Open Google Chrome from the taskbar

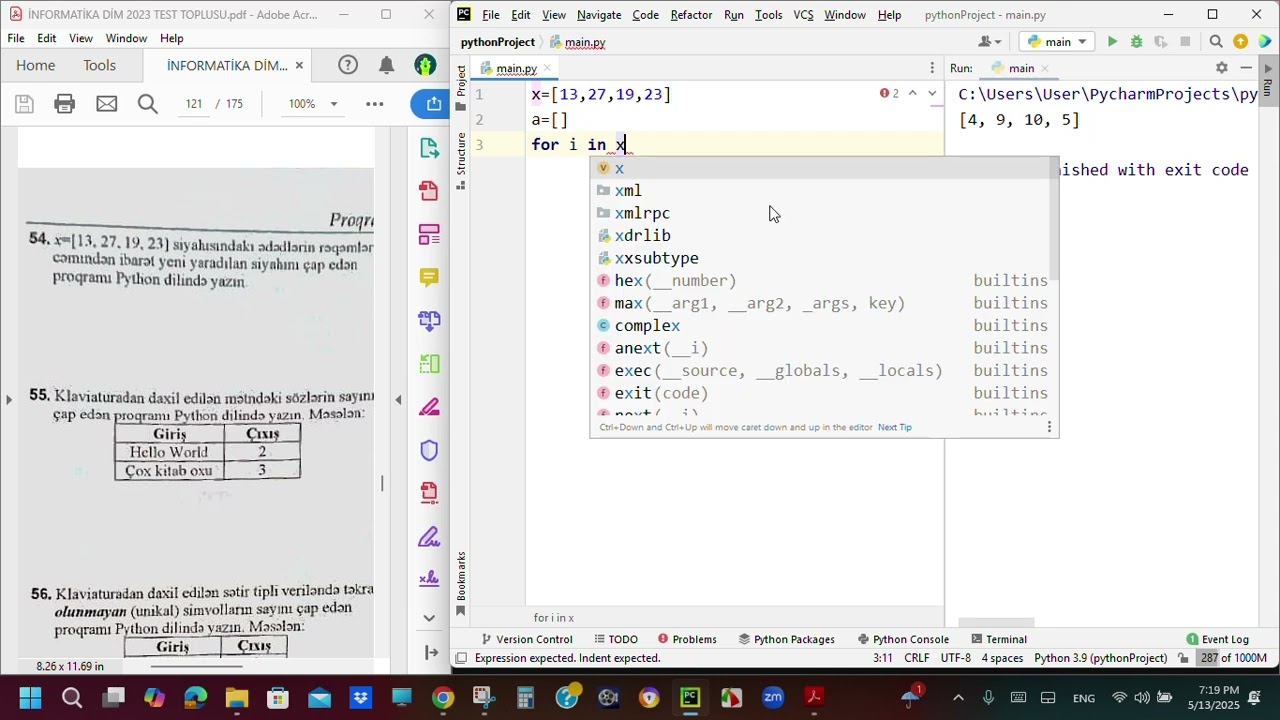pyautogui.click(x=442, y=697)
